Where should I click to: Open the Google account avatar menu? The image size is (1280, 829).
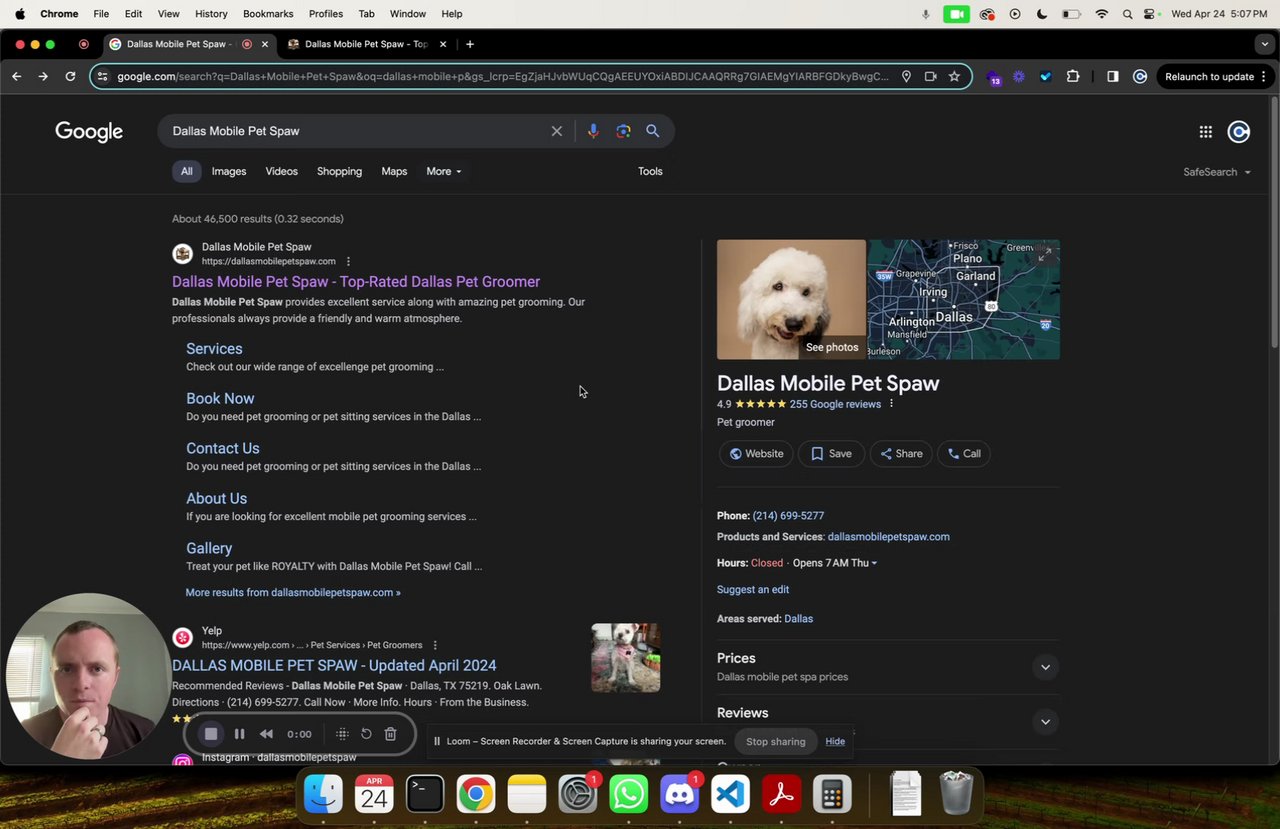point(1239,132)
